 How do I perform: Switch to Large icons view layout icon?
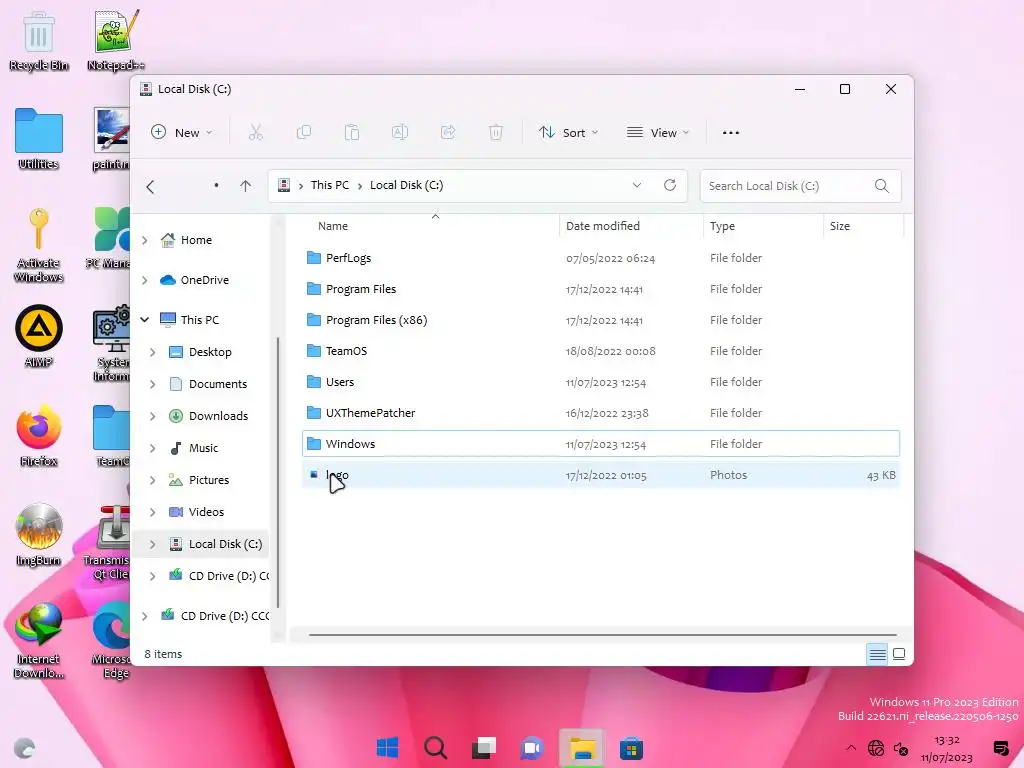pos(899,654)
